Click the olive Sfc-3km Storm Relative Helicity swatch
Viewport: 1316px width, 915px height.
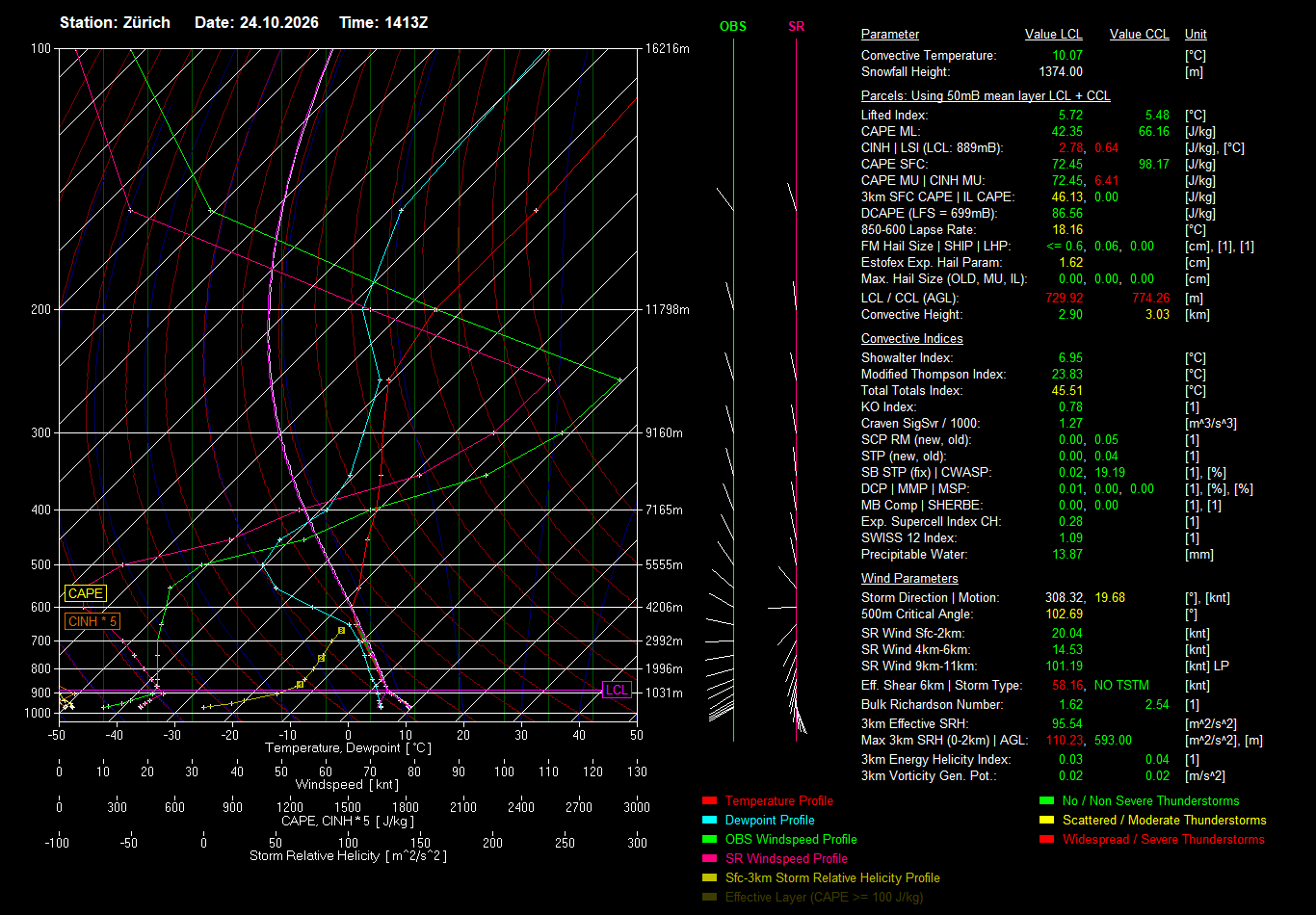click(709, 877)
